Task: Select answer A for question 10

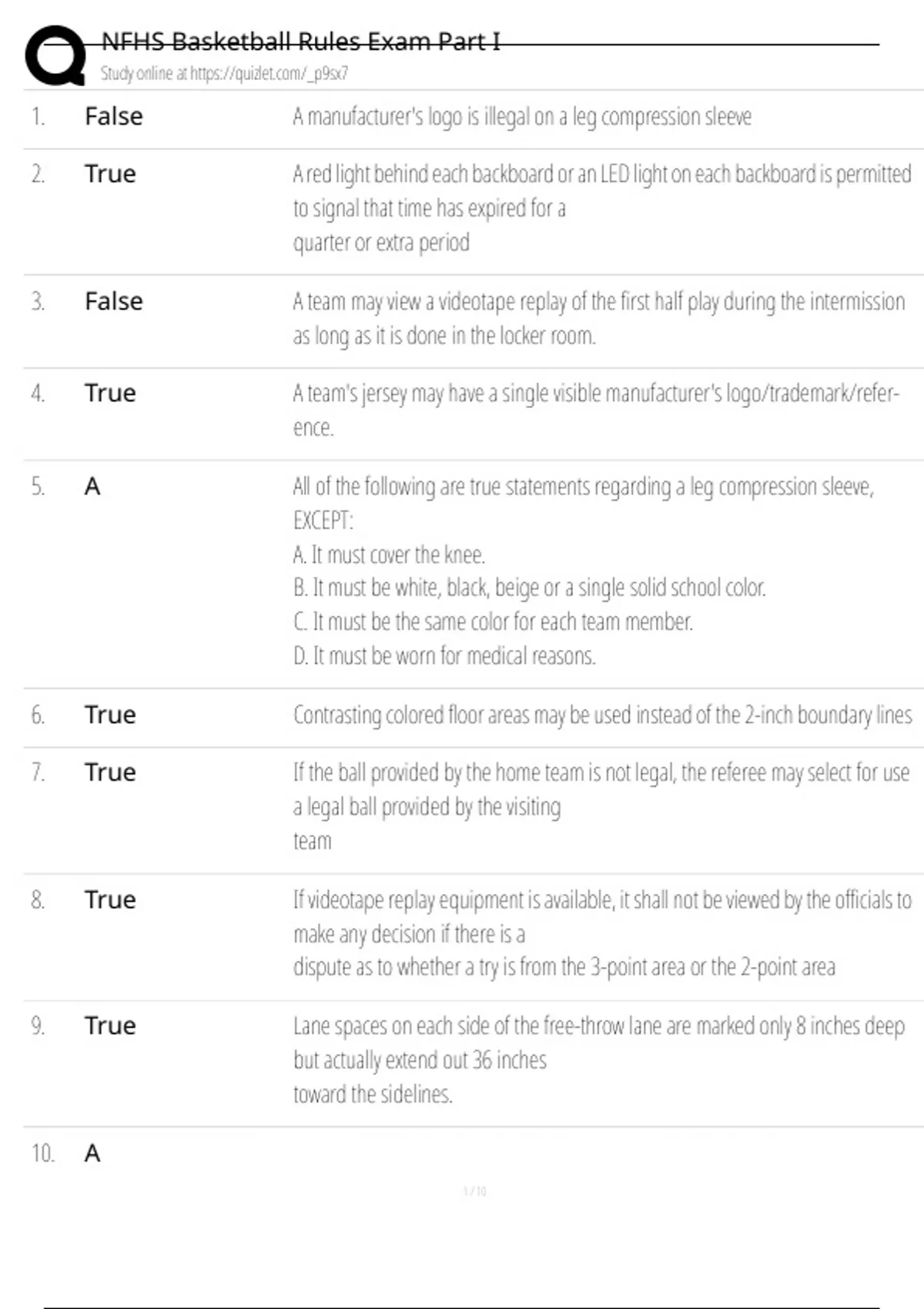Action: click(x=92, y=1153)
